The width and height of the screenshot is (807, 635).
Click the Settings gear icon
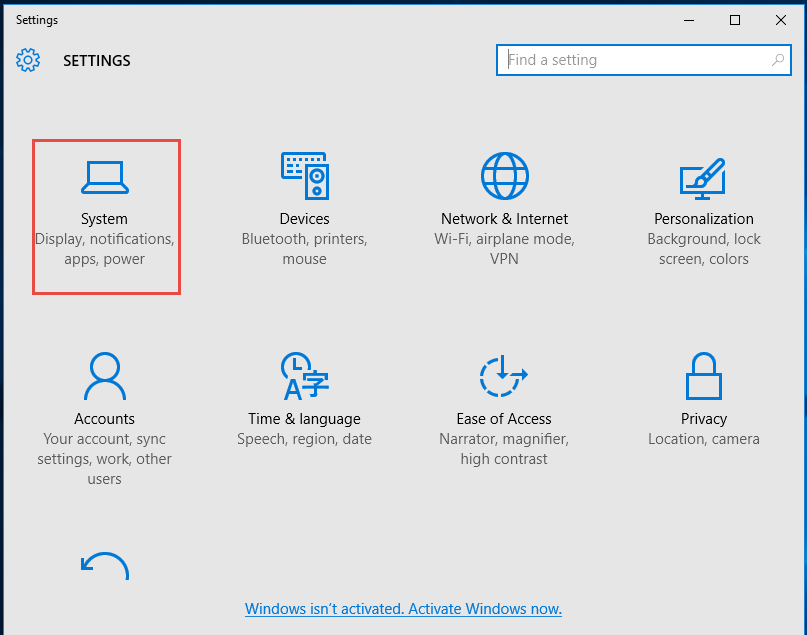tap(28, 60)
